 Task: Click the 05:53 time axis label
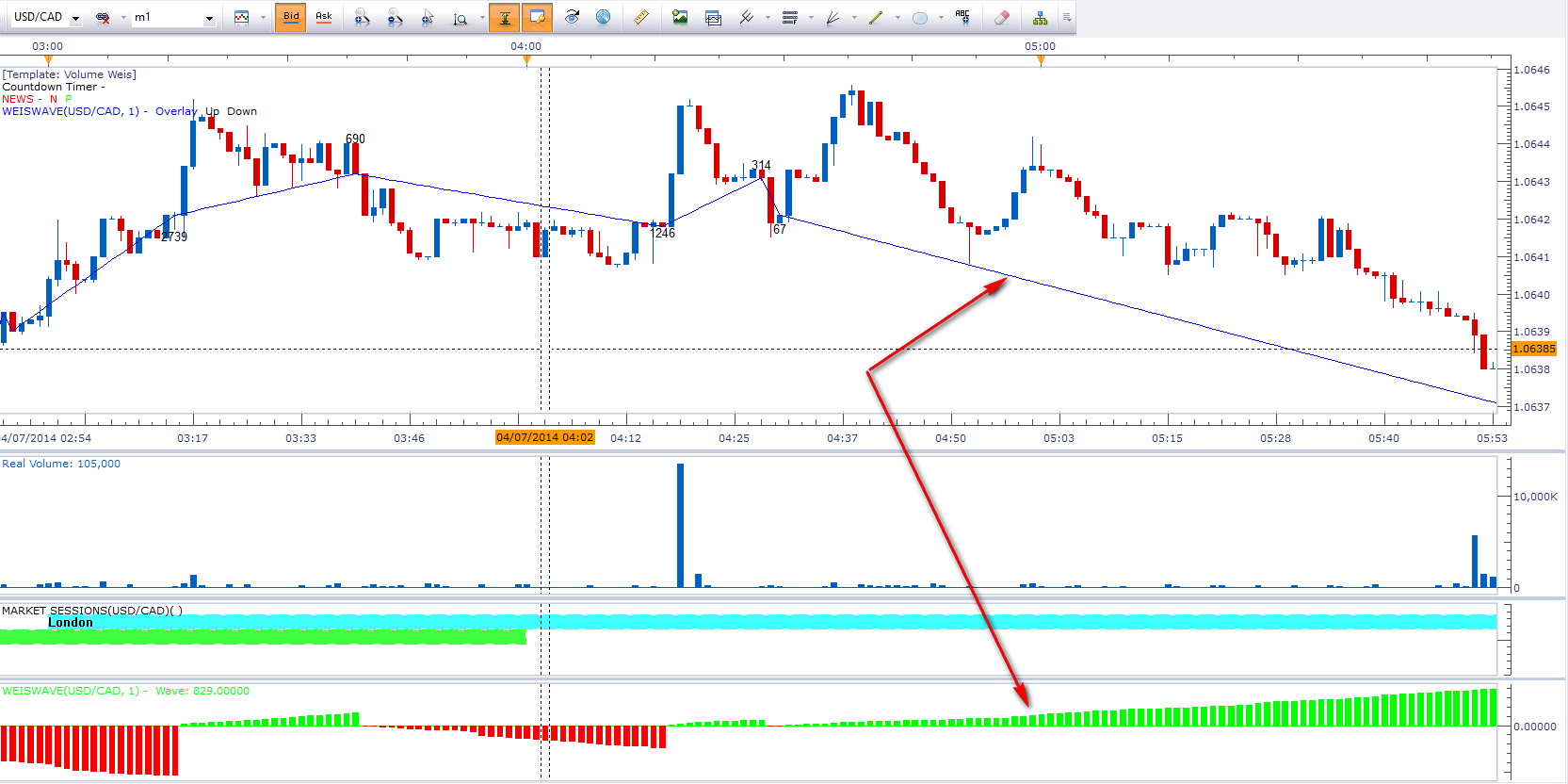coord(1492,438)
